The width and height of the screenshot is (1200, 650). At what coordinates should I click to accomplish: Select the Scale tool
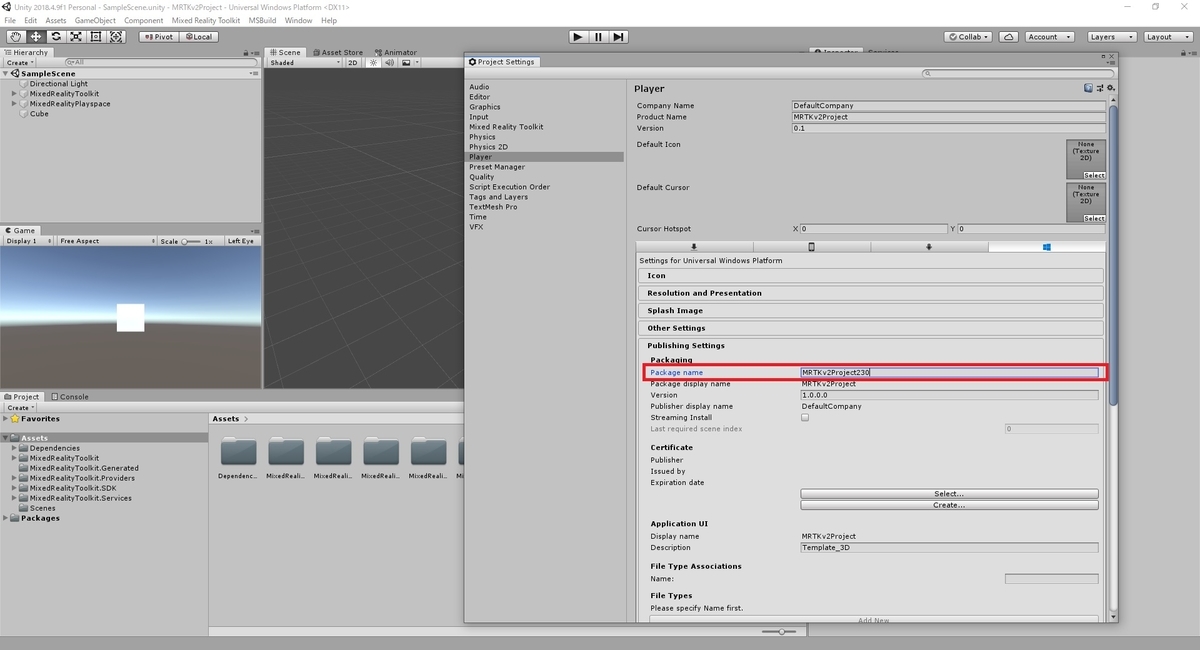pos(76,37)
